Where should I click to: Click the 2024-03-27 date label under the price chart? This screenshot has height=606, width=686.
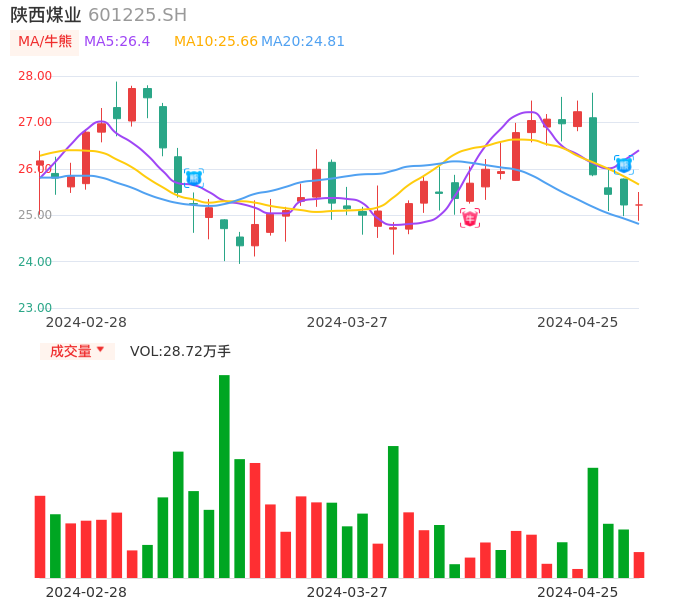point(347,322)
